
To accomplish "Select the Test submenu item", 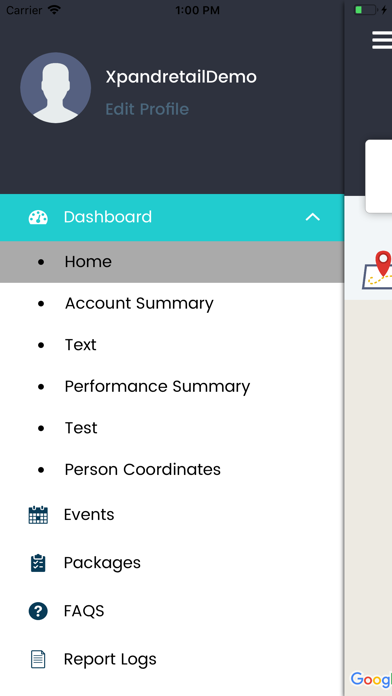I will (x=172, y=428).
